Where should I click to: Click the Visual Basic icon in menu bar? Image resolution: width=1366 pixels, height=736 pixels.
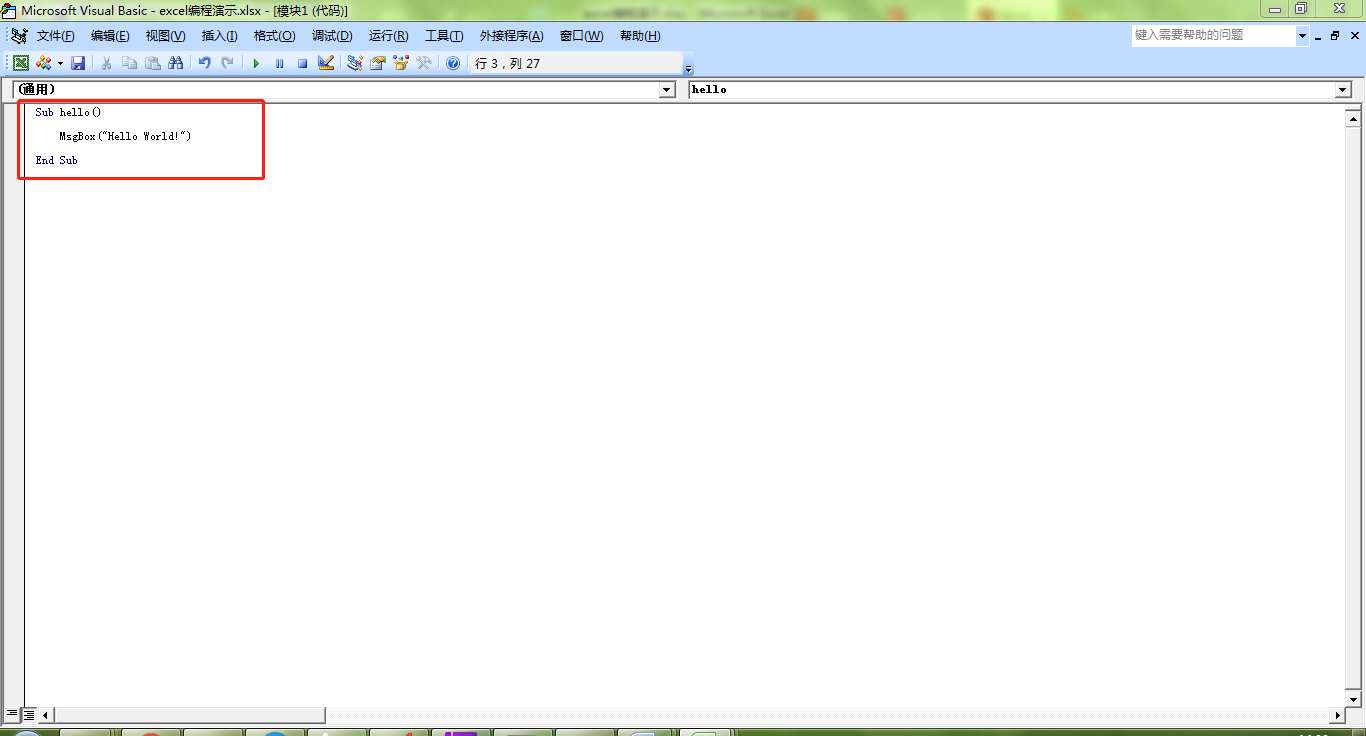(18, 36)
